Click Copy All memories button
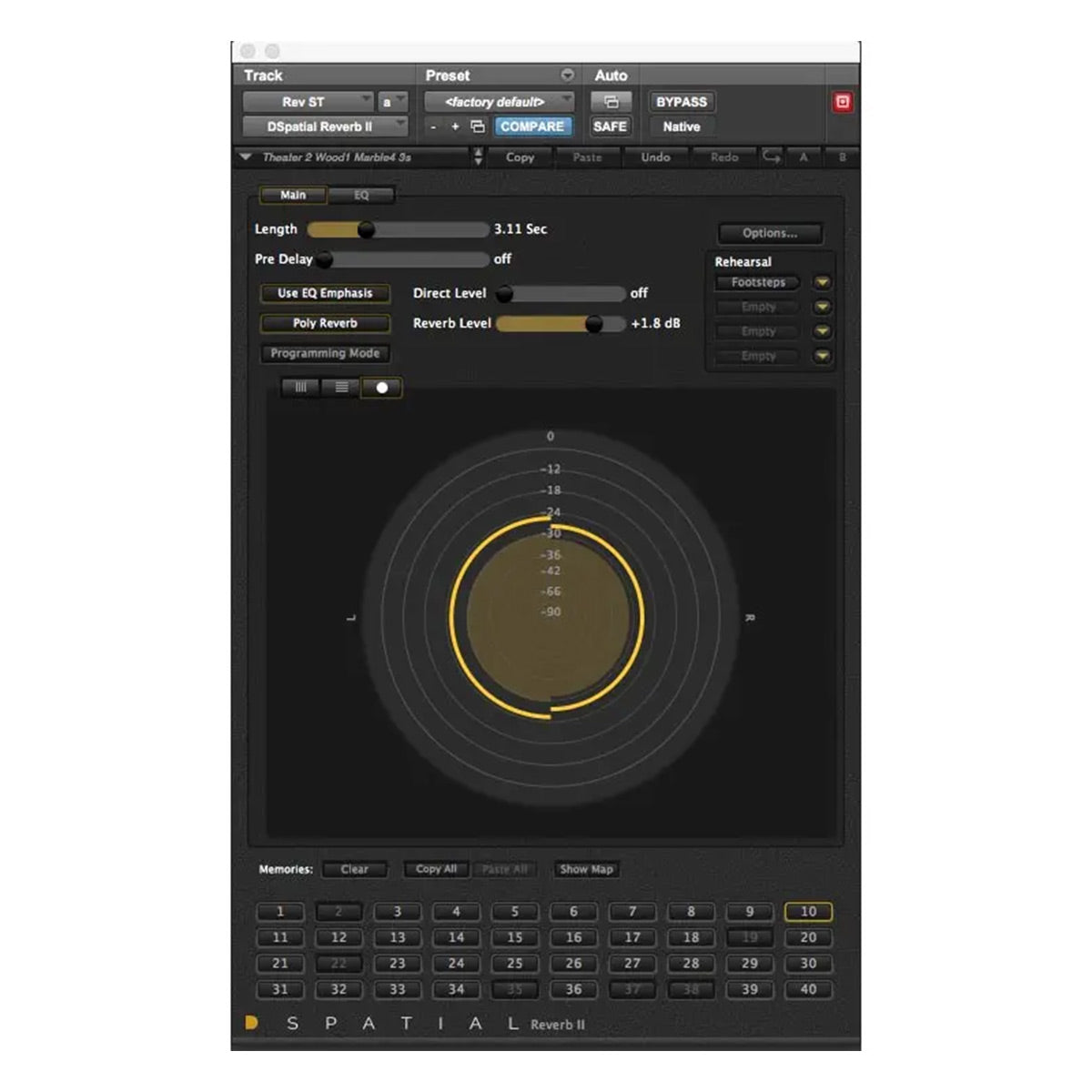The height and width of the screenshot is (1092, 1092). click(436, 869)
